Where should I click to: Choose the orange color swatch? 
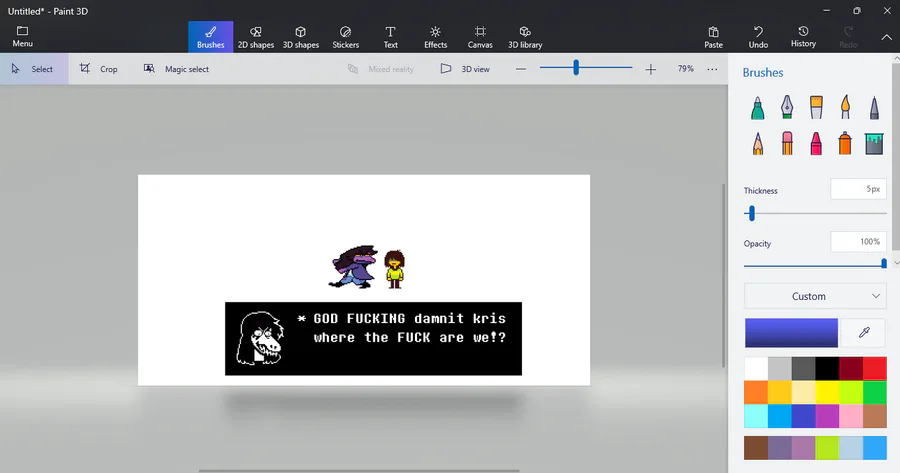(x=756, y=393)
